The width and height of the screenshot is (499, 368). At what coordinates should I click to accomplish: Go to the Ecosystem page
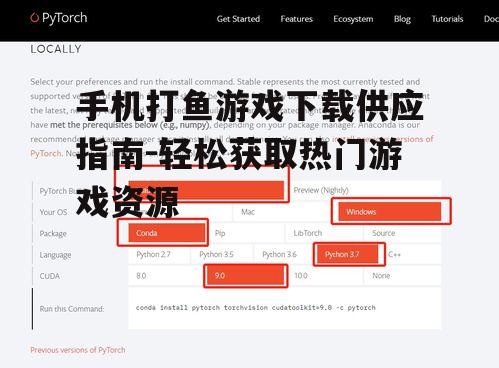click(x=353, y=19)
